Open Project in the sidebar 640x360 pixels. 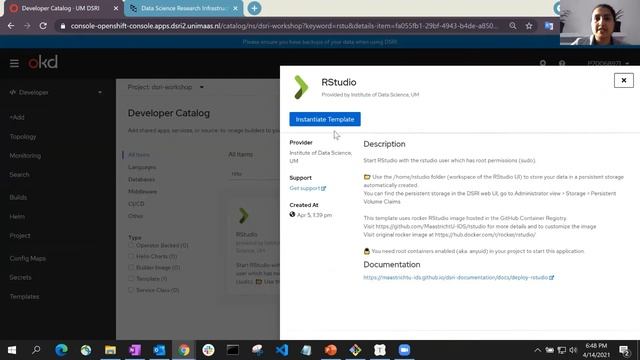[20, 236]
